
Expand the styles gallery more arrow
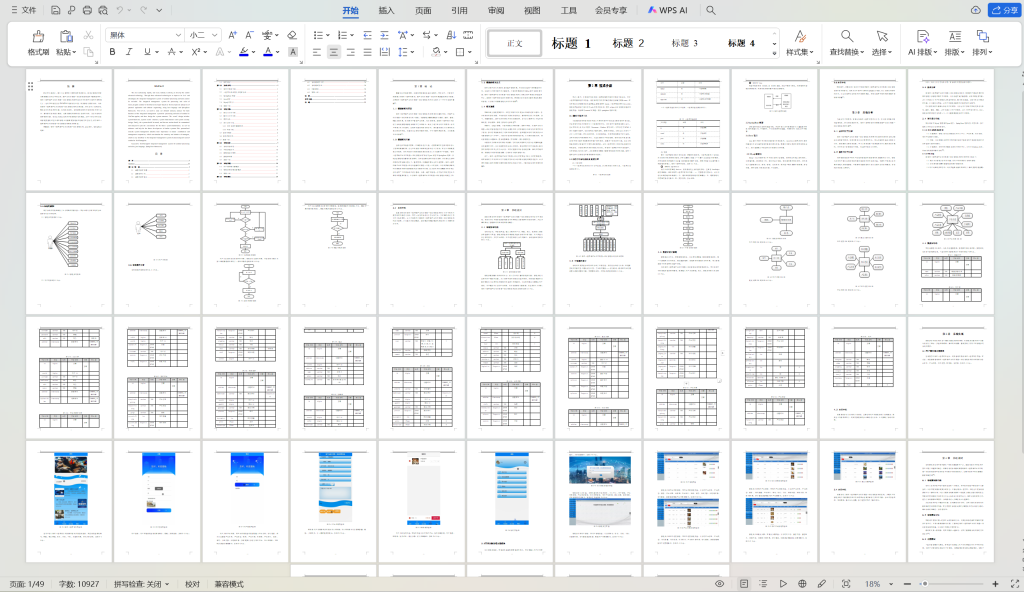(775, 53)
